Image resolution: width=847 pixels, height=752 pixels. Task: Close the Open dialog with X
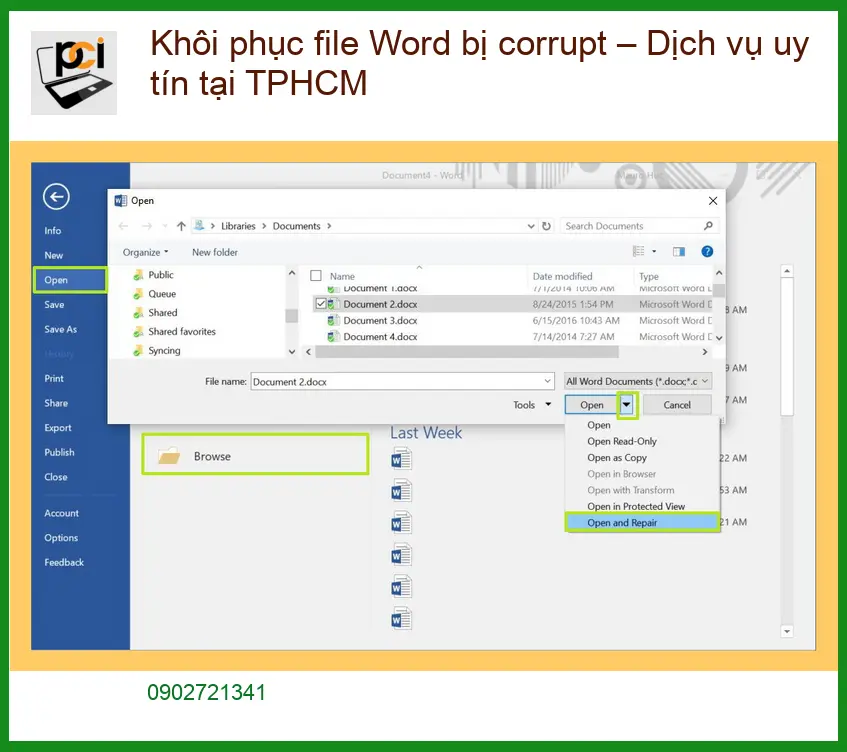pyautogui.click(x=713, y=200)
